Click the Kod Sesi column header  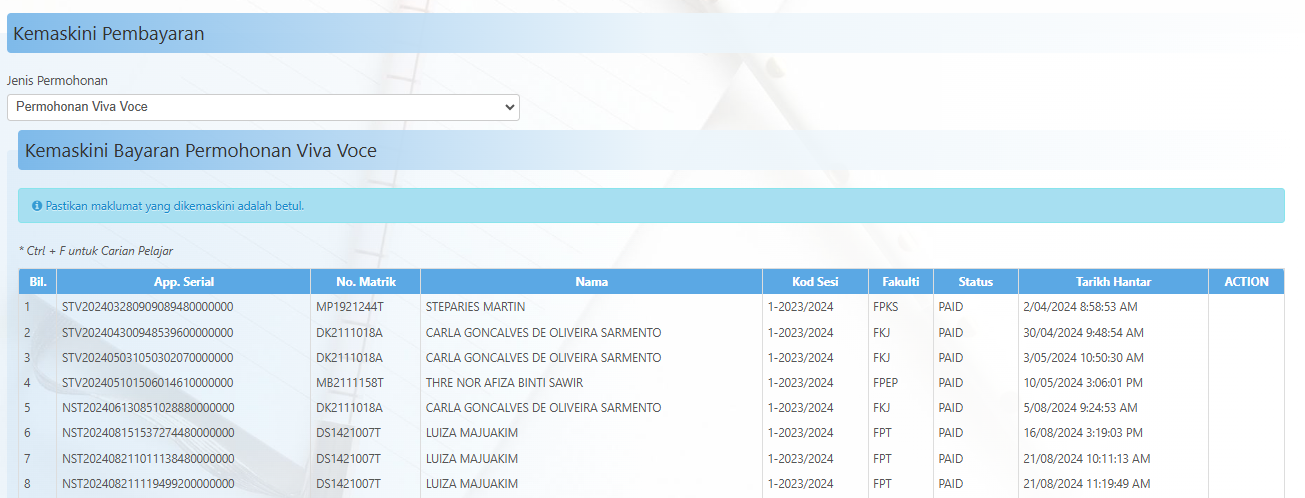pyautogui.click(x=814, y=282)
